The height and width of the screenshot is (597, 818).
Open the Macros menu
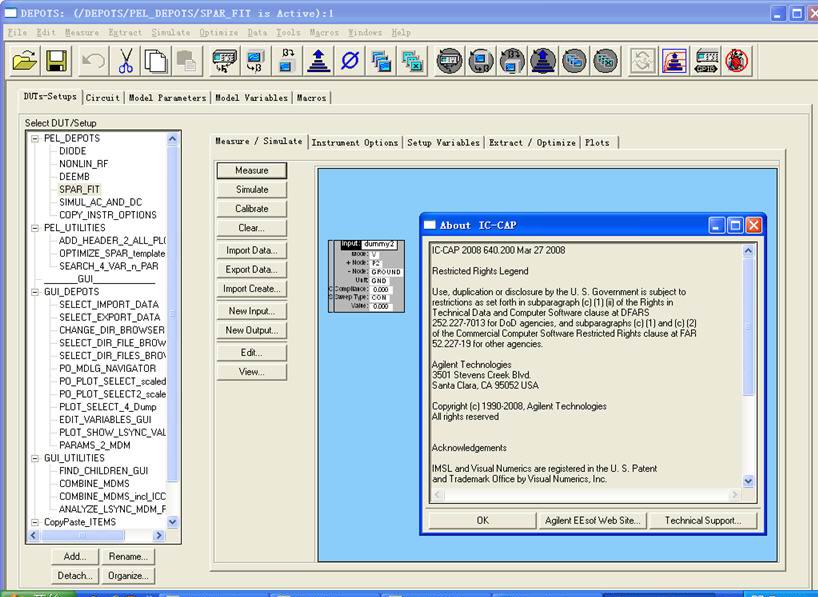(324, 32)
